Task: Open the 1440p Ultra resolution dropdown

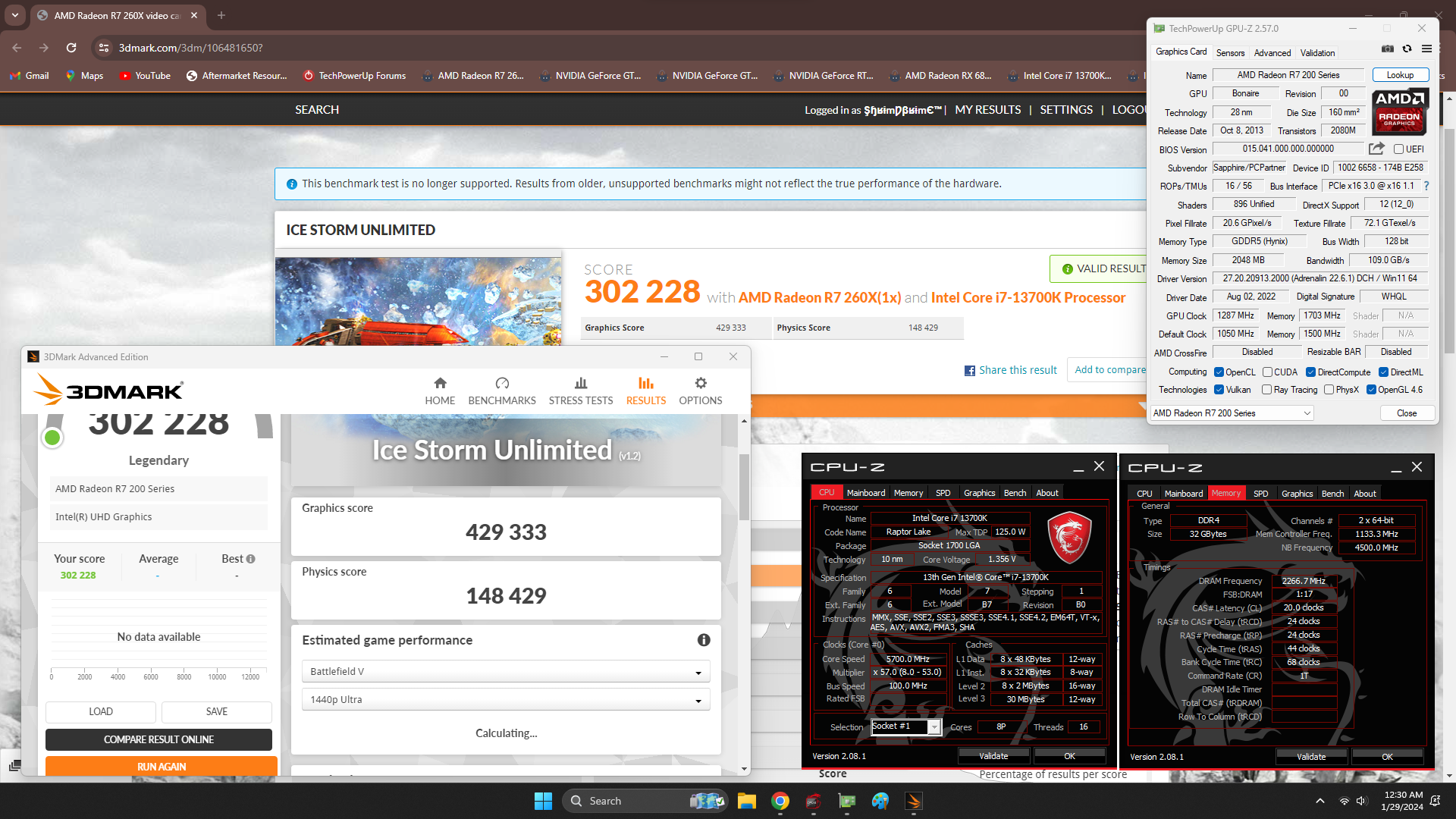Action: (506, 699)
